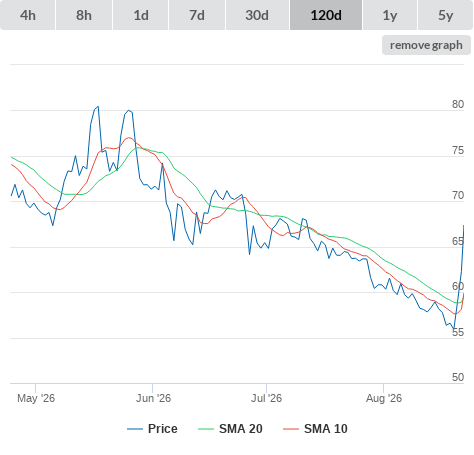The width and height of the screenshot is (474, 455).
Task: Choose the 30d time range
Action: 257,15
